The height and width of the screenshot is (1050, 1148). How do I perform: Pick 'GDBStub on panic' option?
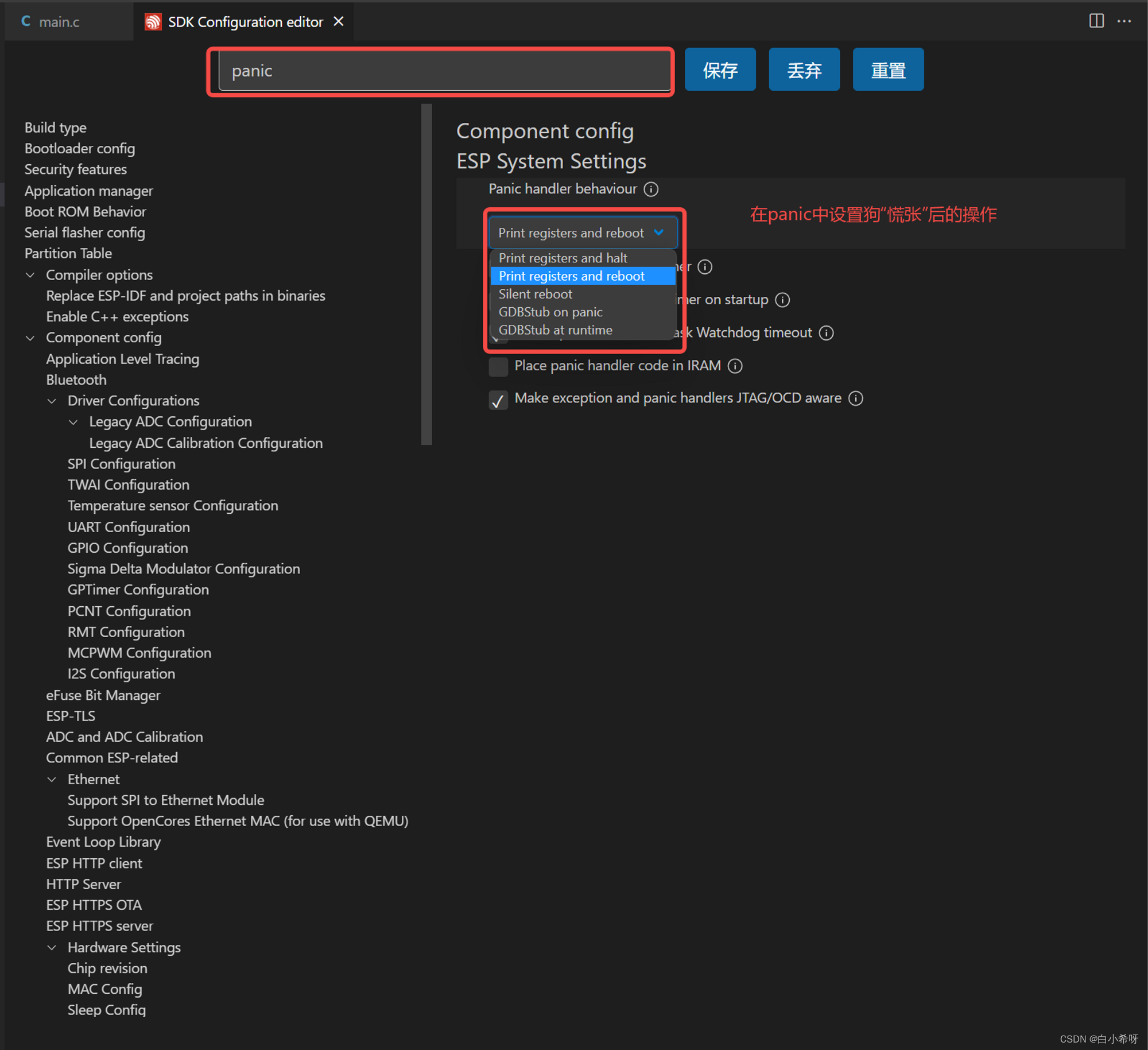(x=550, y=312)
